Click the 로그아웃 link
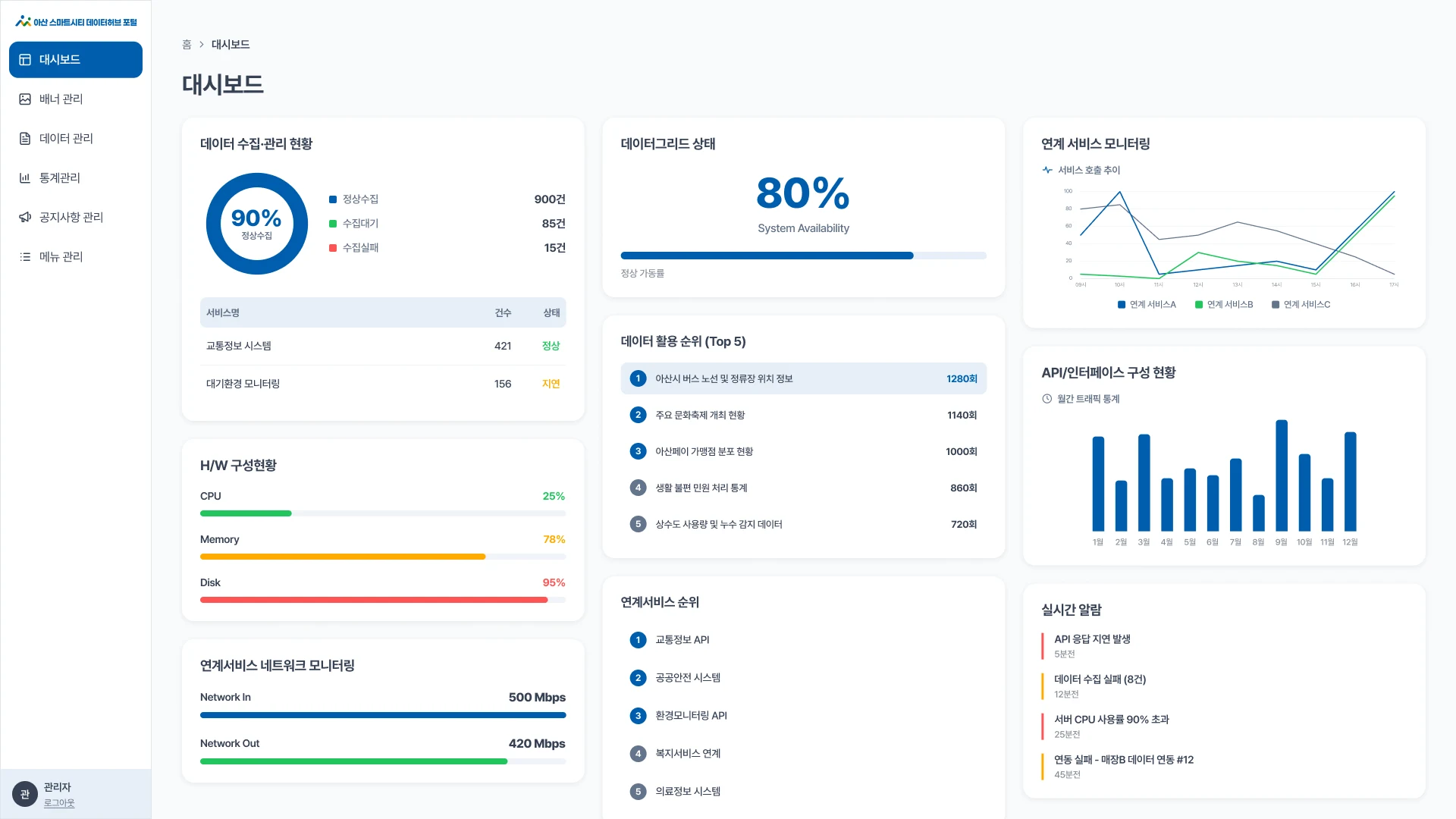This screenshot has width=1456, height=819. tap(59, 803)
